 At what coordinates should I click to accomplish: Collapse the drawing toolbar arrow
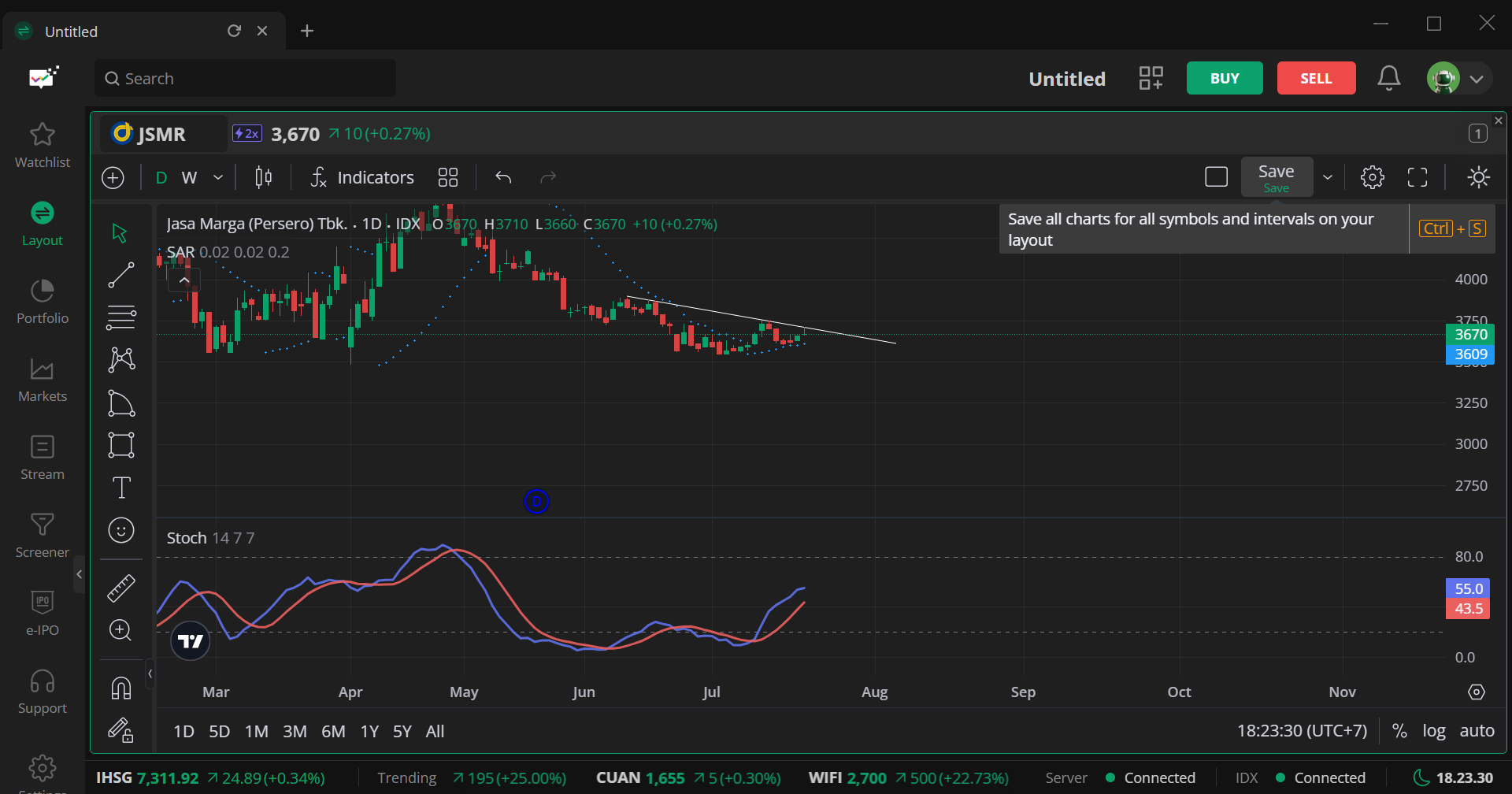tap(150, 674)
